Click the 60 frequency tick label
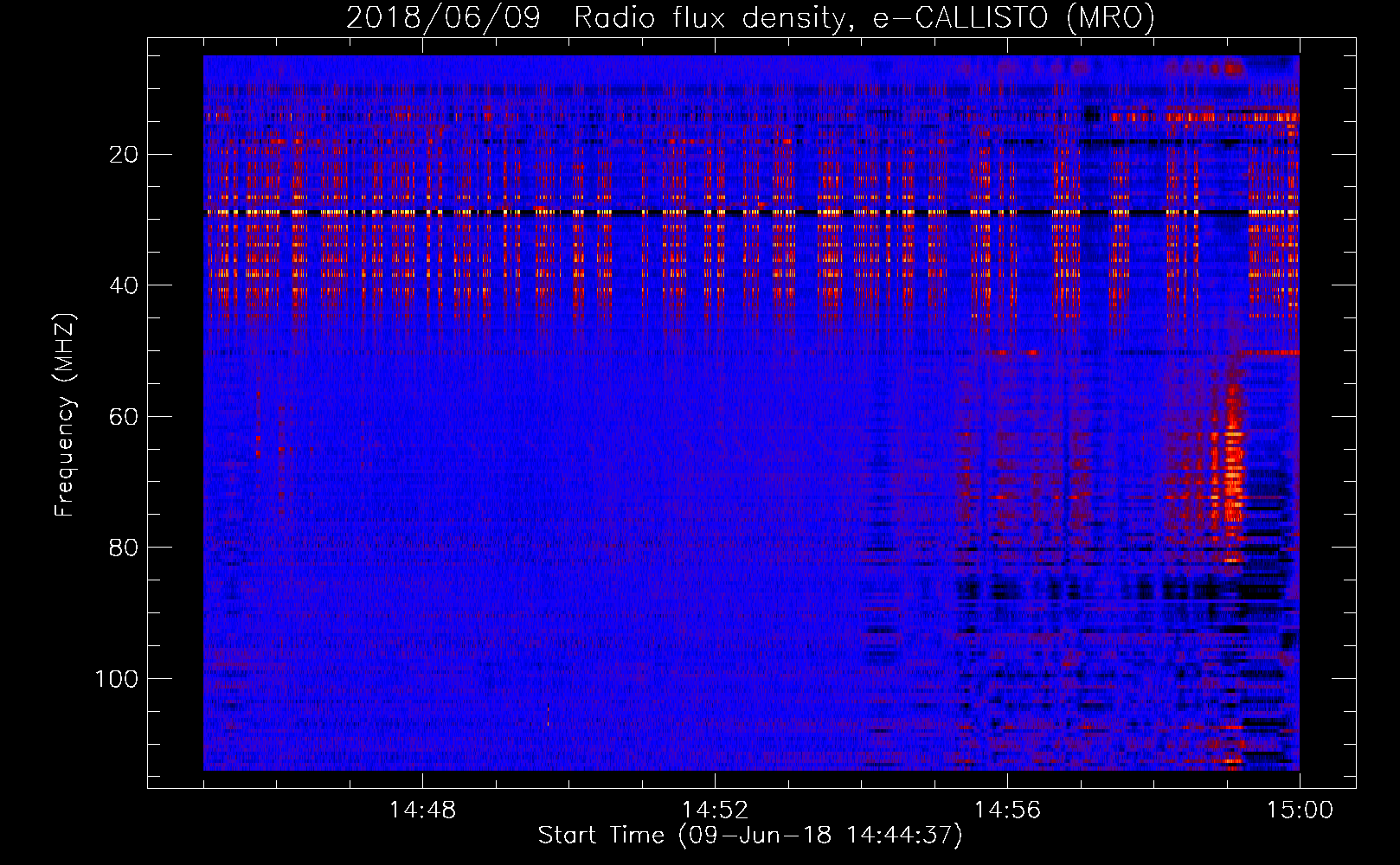 click(x=124, y=417)
